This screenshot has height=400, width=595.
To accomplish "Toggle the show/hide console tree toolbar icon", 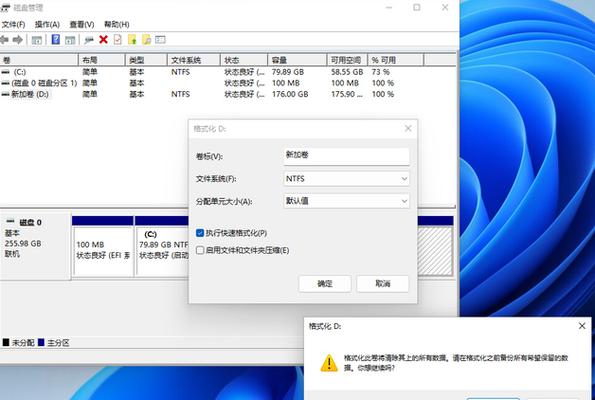I will pos(37,40).
